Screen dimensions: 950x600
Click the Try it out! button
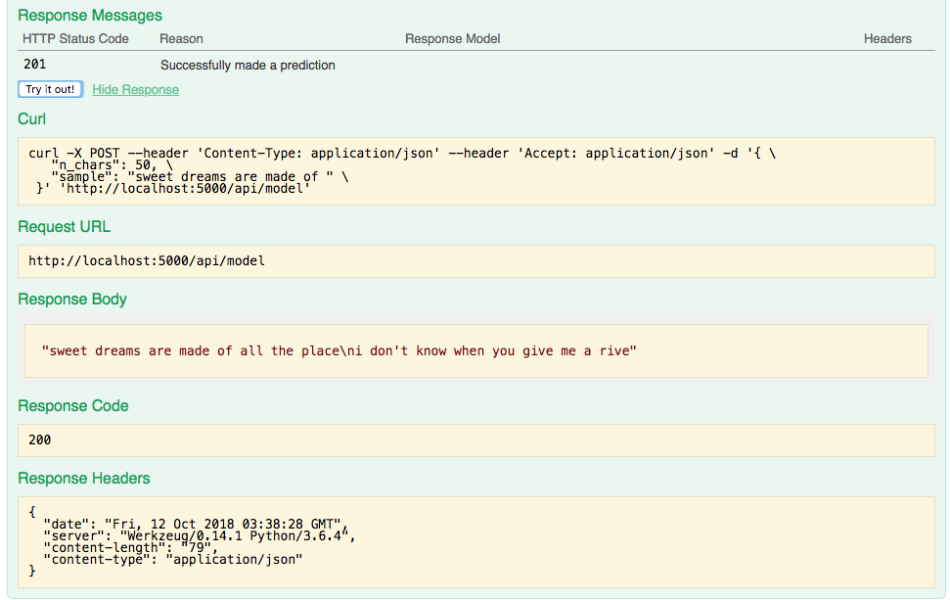coord(50,89)
